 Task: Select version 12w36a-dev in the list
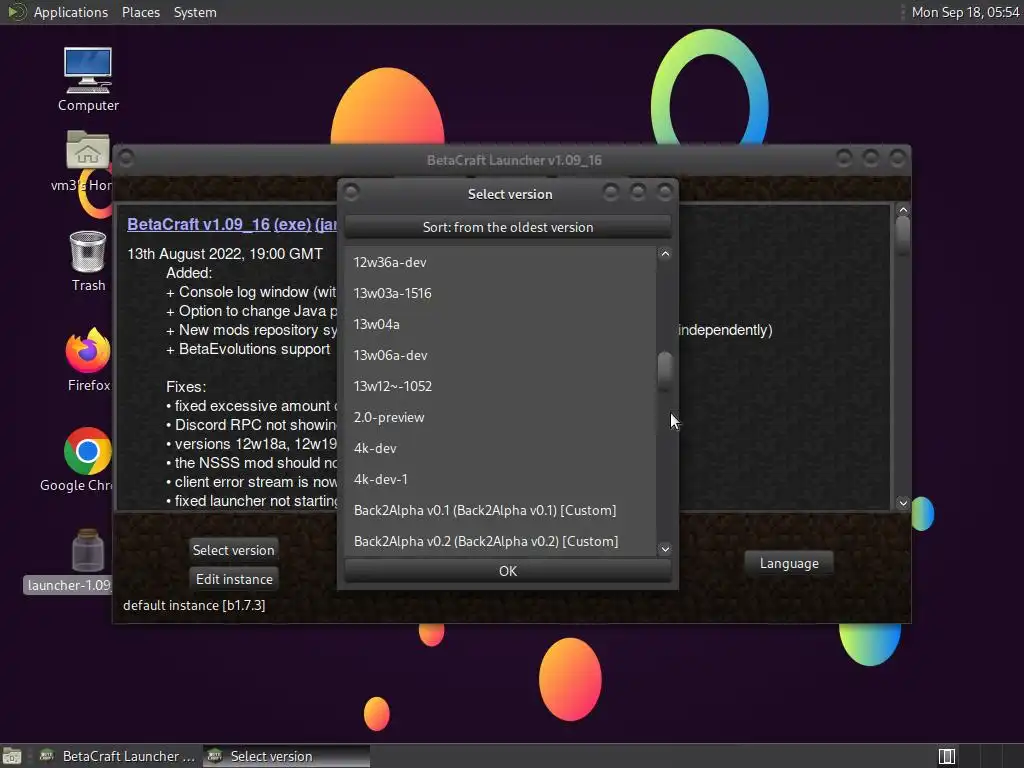click(x=500, y=262)
